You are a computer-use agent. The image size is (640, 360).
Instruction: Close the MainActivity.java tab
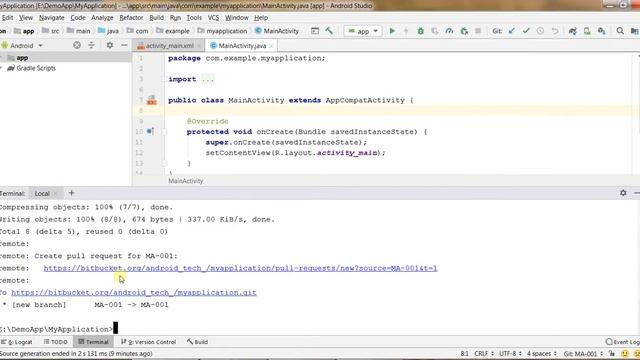pyautogui.click(x=271, y=46)
